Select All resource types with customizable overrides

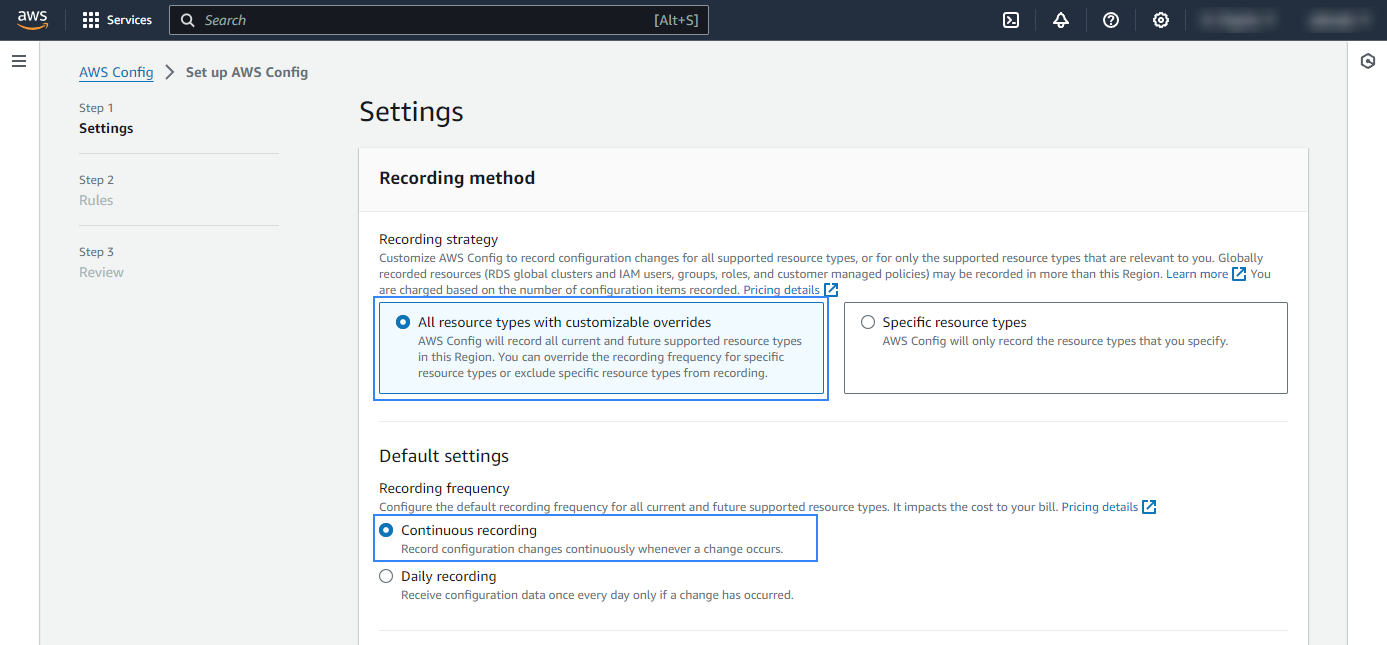coord(403,322)
